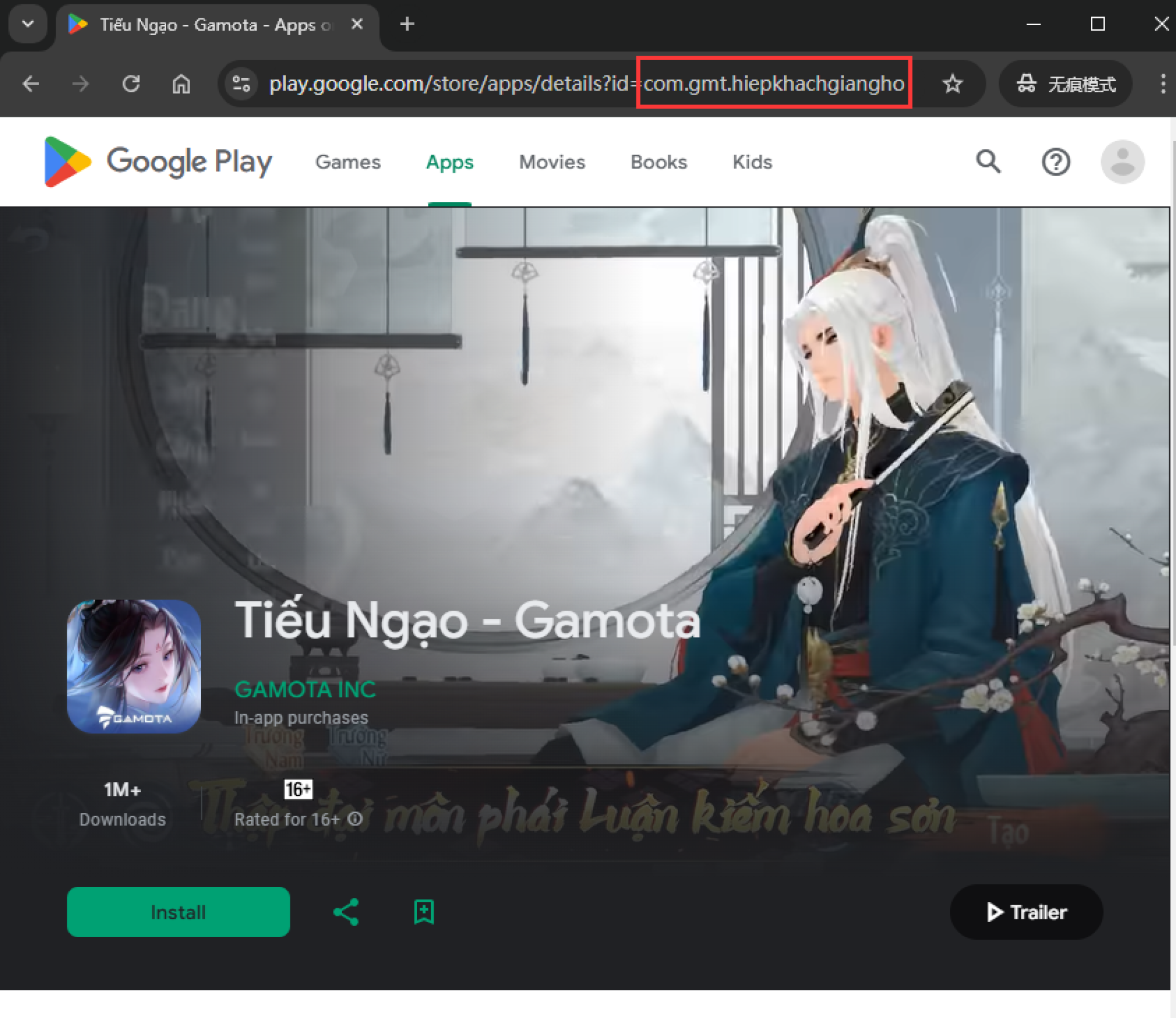The height and width of the screenshot is (1018, 1176).
Task: Share the Tiếu Ngạo app
Action: (x=345, y=912)
